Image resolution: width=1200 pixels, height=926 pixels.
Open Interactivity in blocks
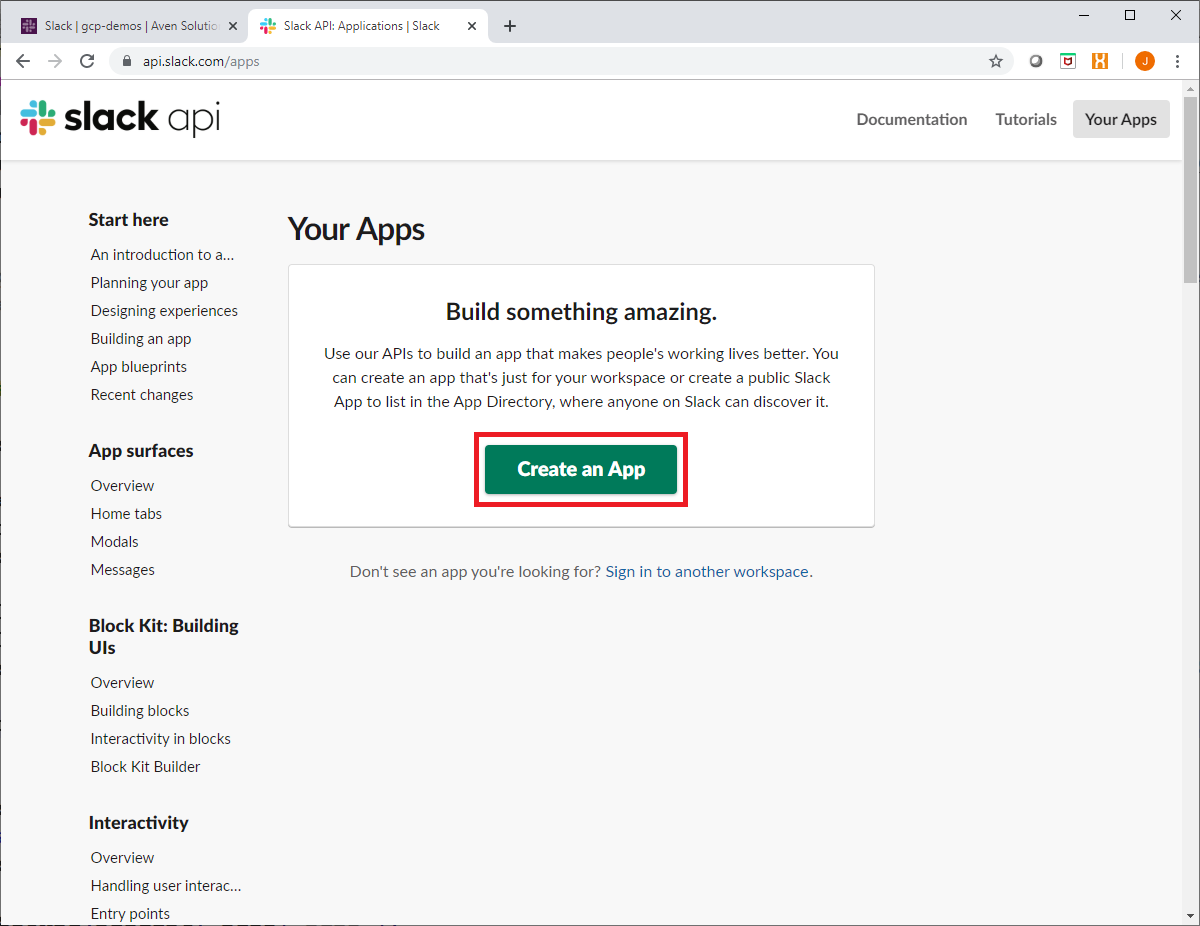pos(161,739)
